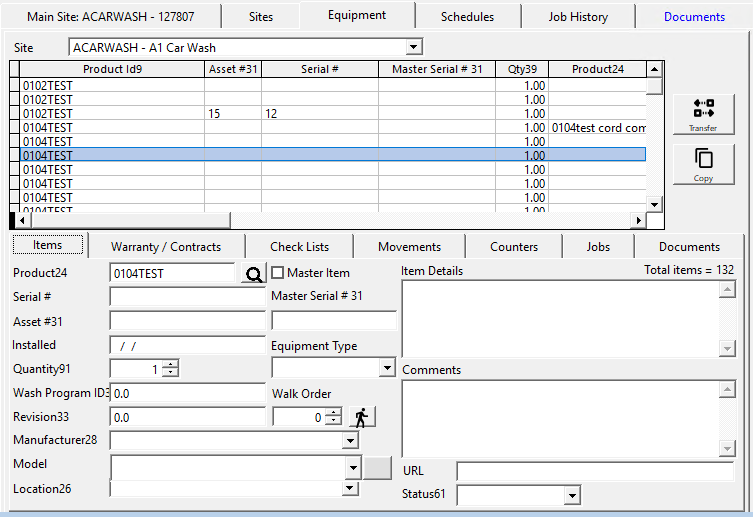
Task: Select the row with Asset 15
Action: coord(300,114)
